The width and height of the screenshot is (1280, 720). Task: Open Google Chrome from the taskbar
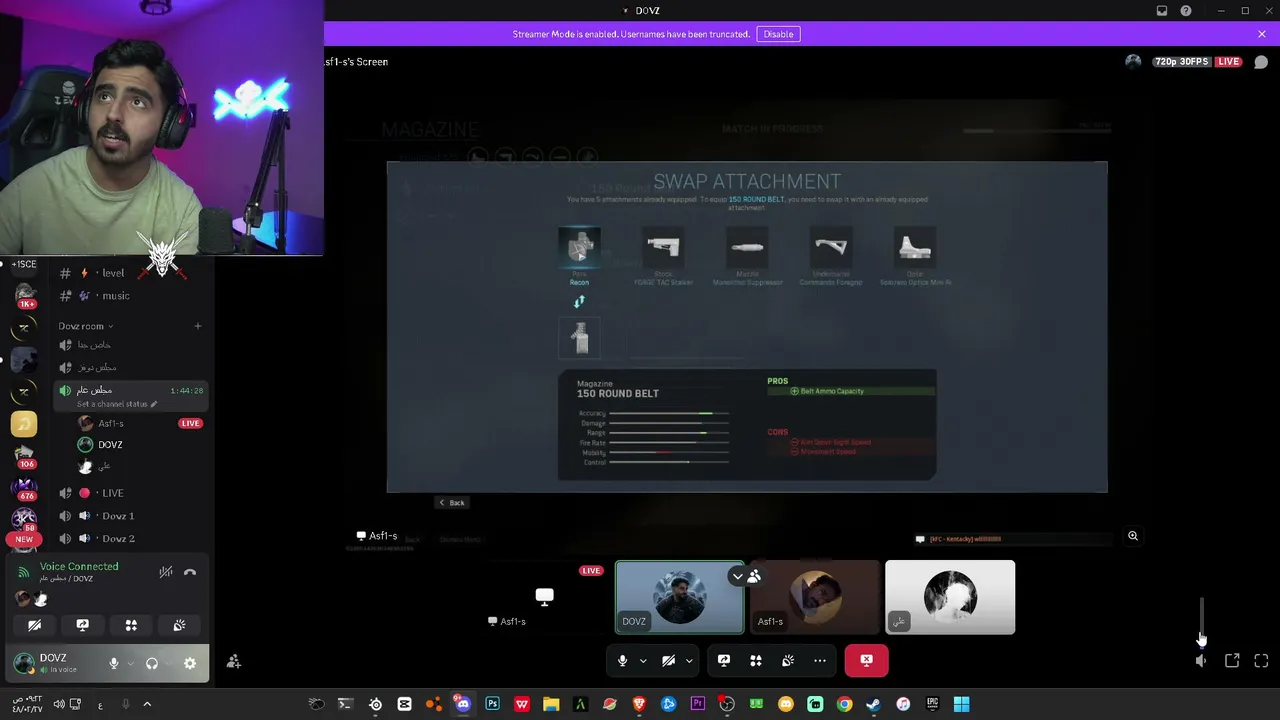(x=844, y=704)
